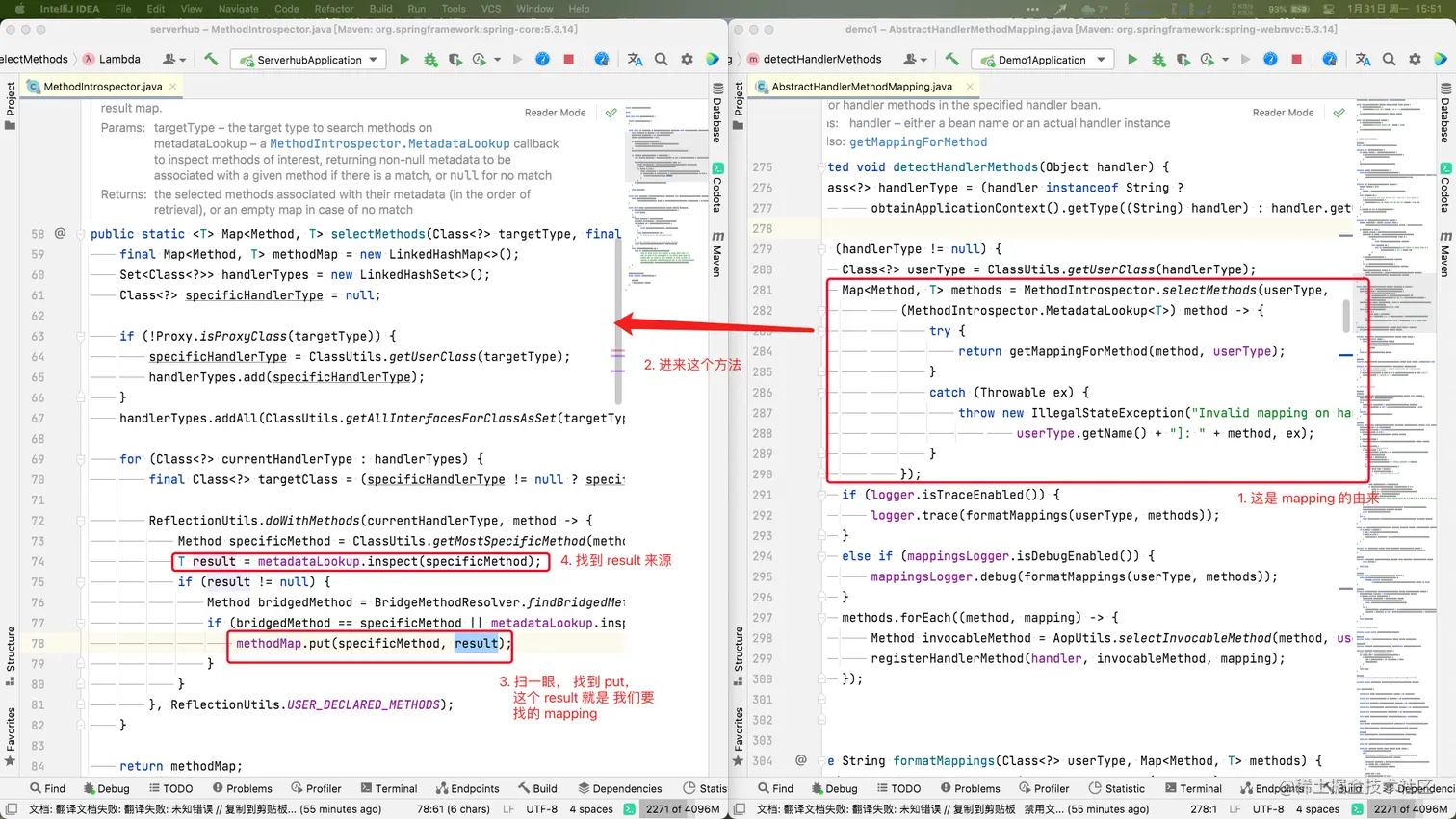Follow the getMappingForMethod link in the doc comment
This screenshot has width=1456, height=819.
tap(918, 142)
